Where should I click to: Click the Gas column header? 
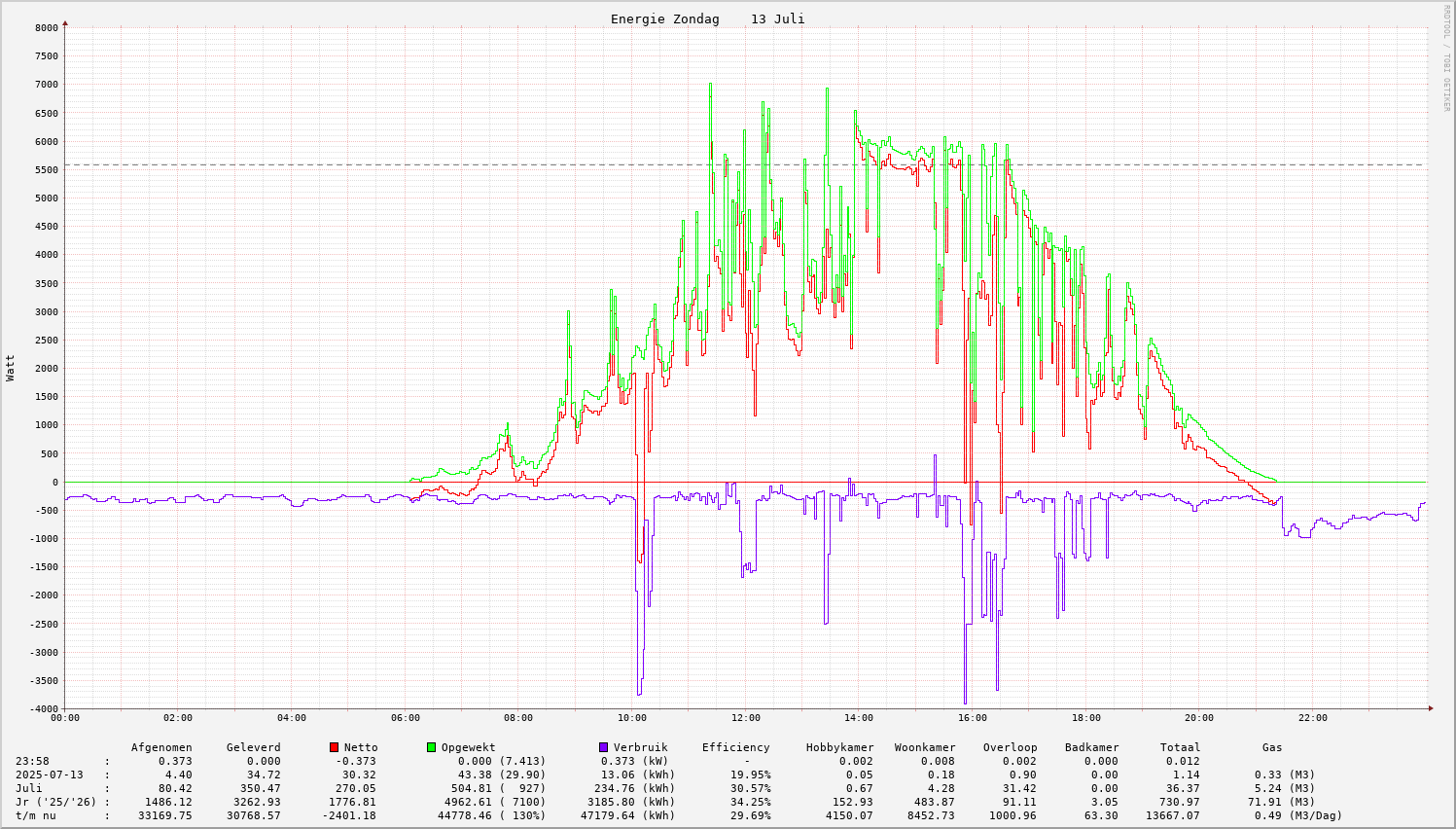(x=1272, y=747)
